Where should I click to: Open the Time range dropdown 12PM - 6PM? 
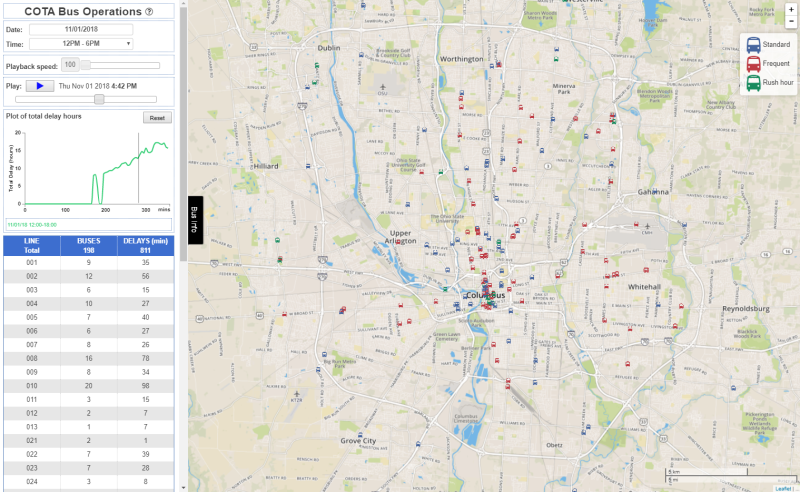pyautogui.click(x=81, y=44)
